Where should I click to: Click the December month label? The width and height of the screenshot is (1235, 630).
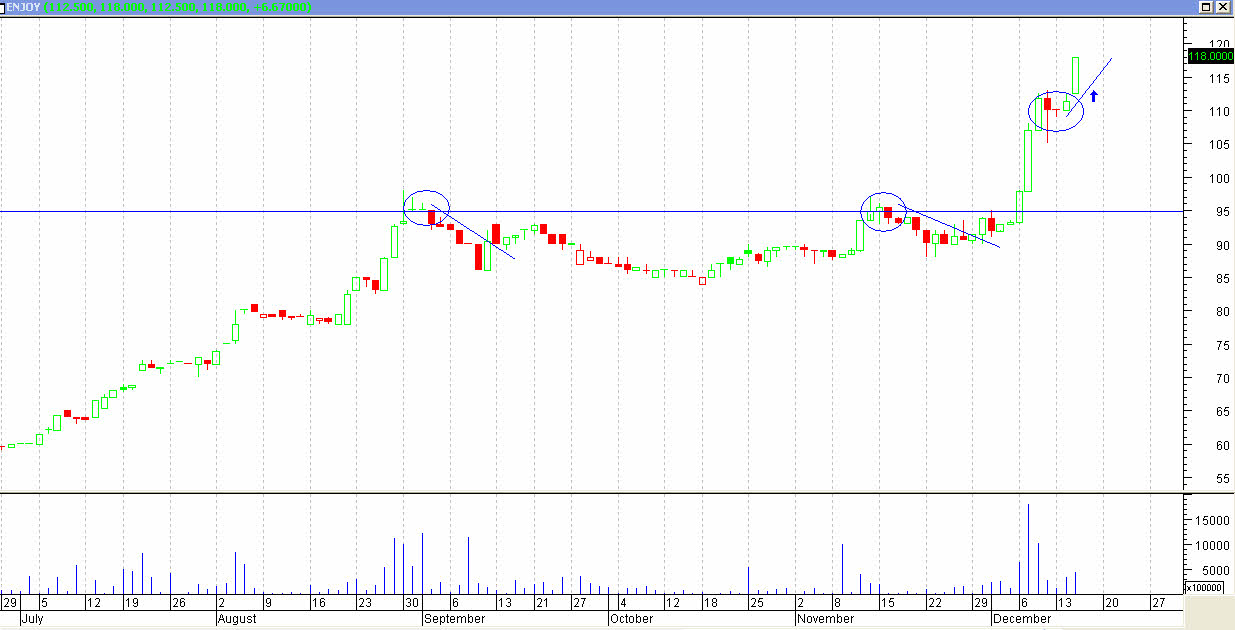pos(1021,619)
